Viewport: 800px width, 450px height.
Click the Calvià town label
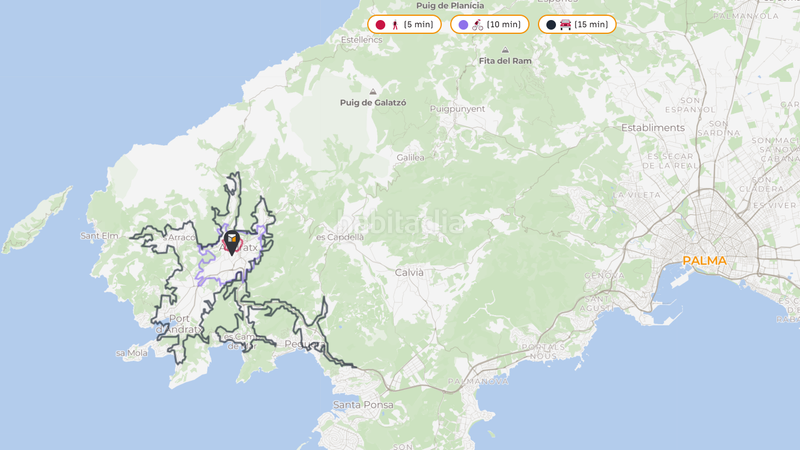408,272
